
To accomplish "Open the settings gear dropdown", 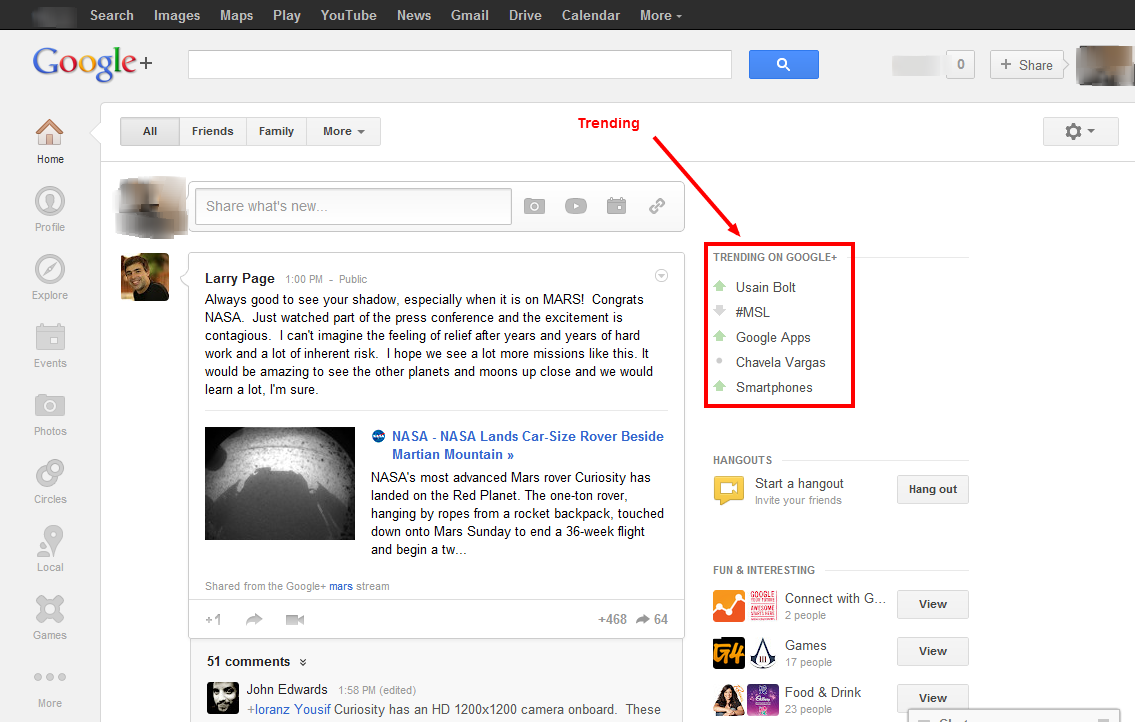I will point(1079,131).
